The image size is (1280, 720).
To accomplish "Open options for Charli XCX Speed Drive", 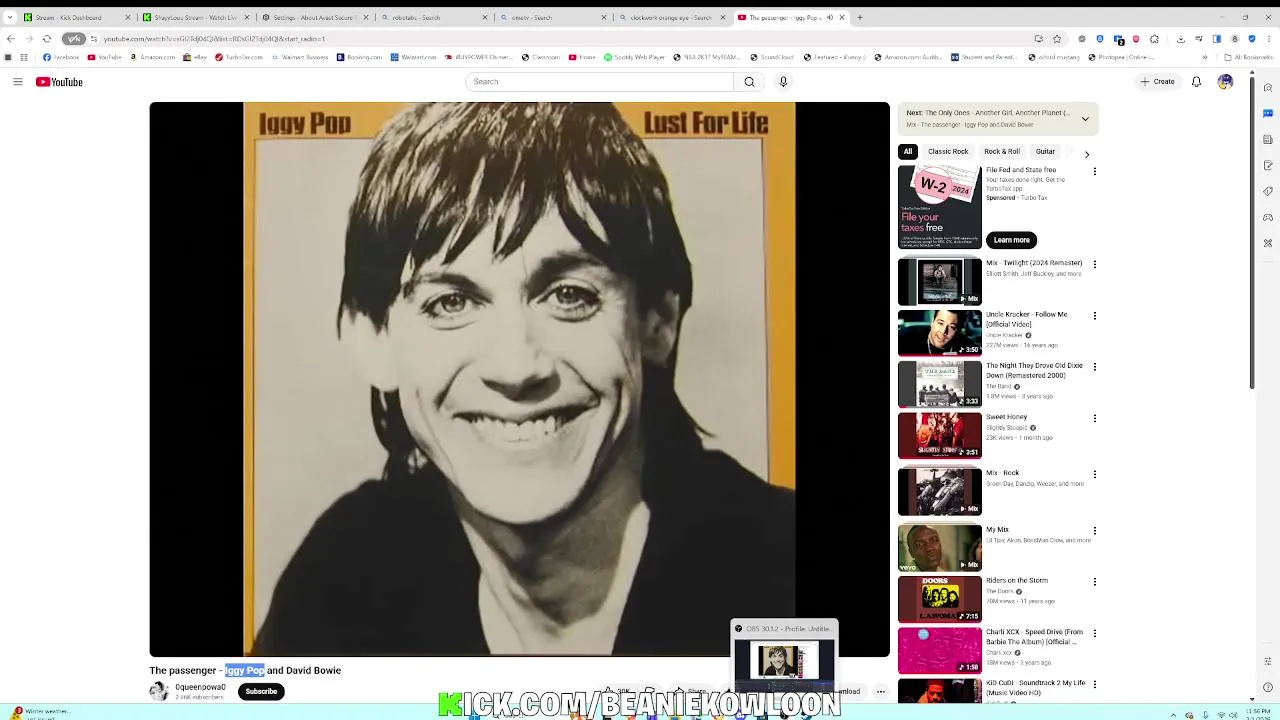I will pos(1094,634).
